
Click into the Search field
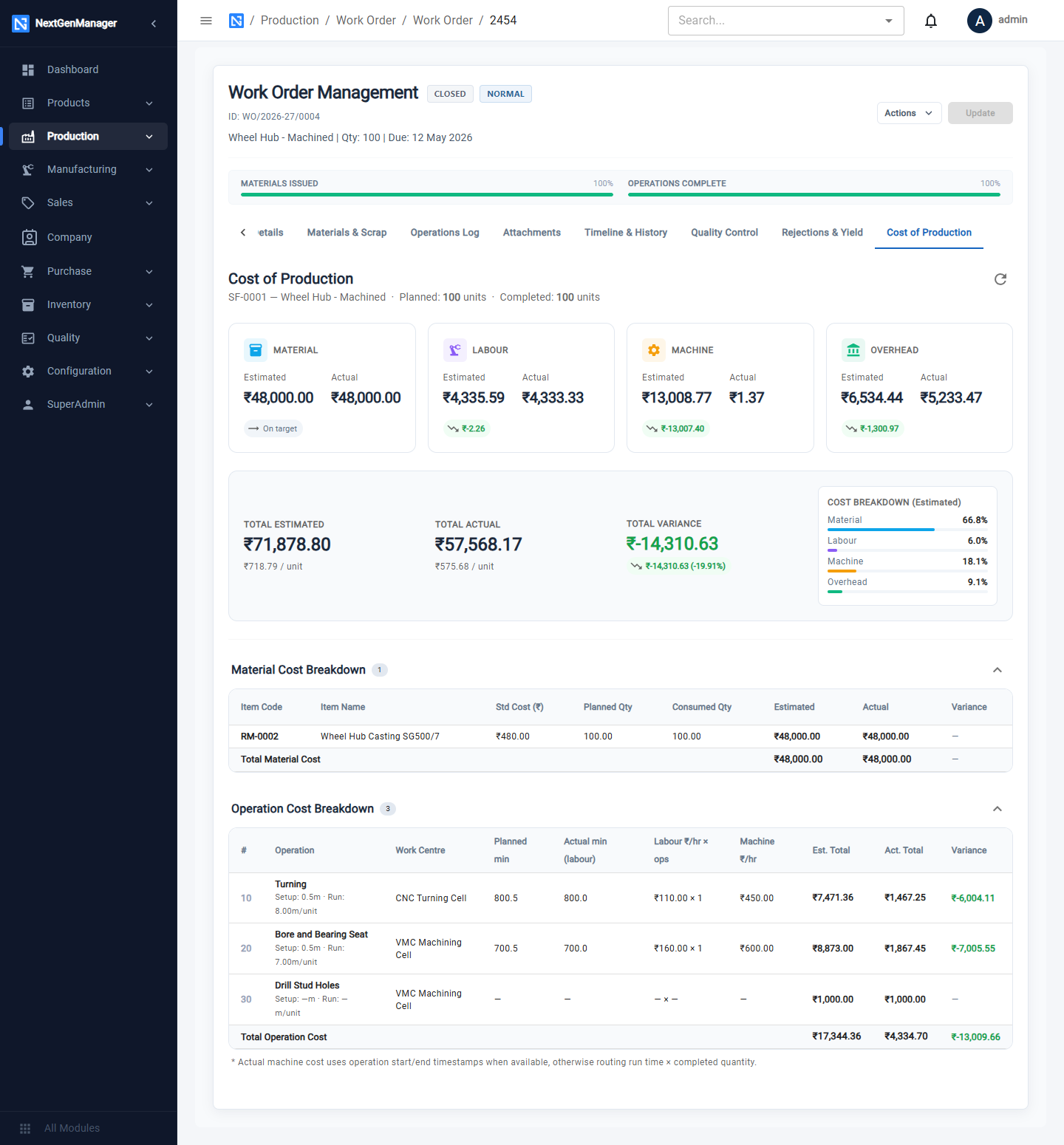pos(774,21)
